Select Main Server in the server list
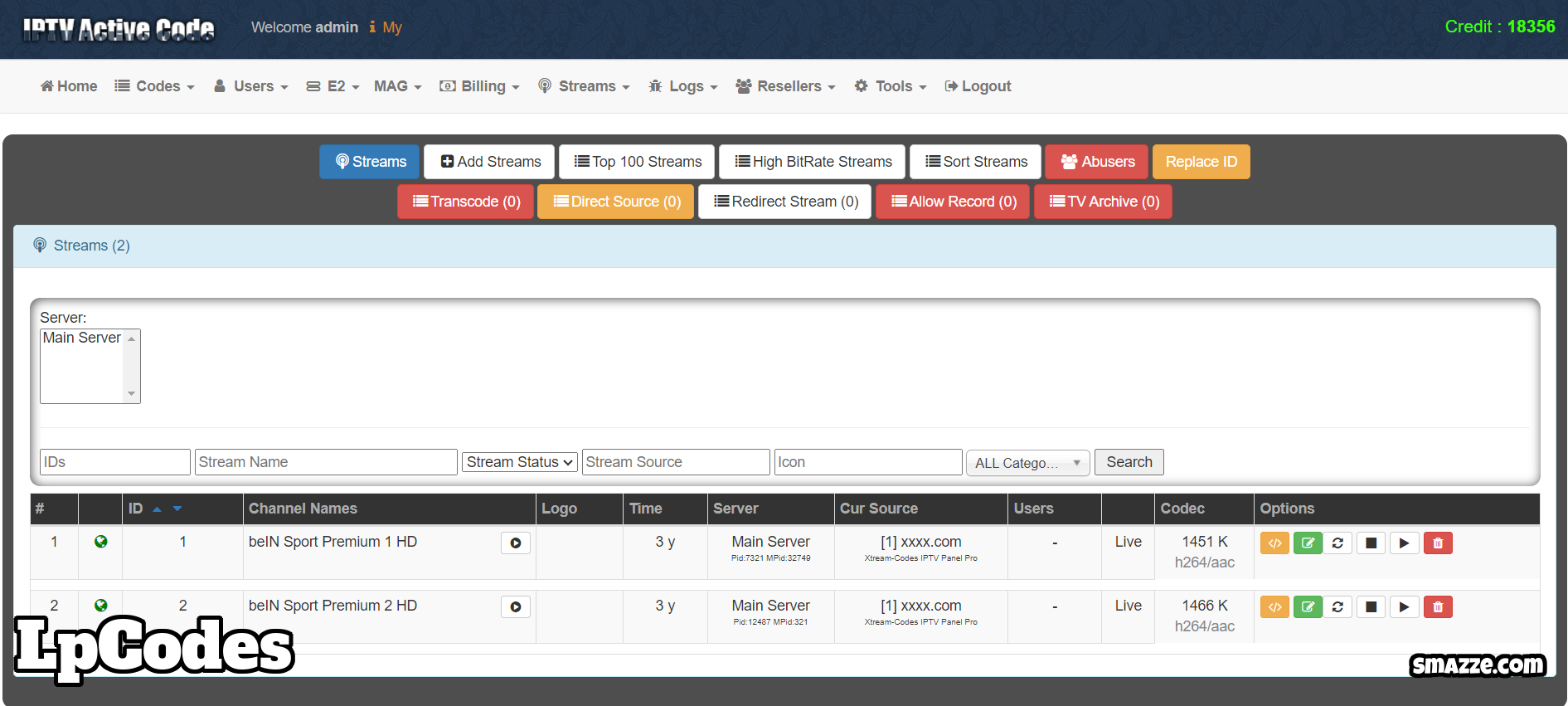The height and width of the screenshot is (706, 1568). point(81,338)
